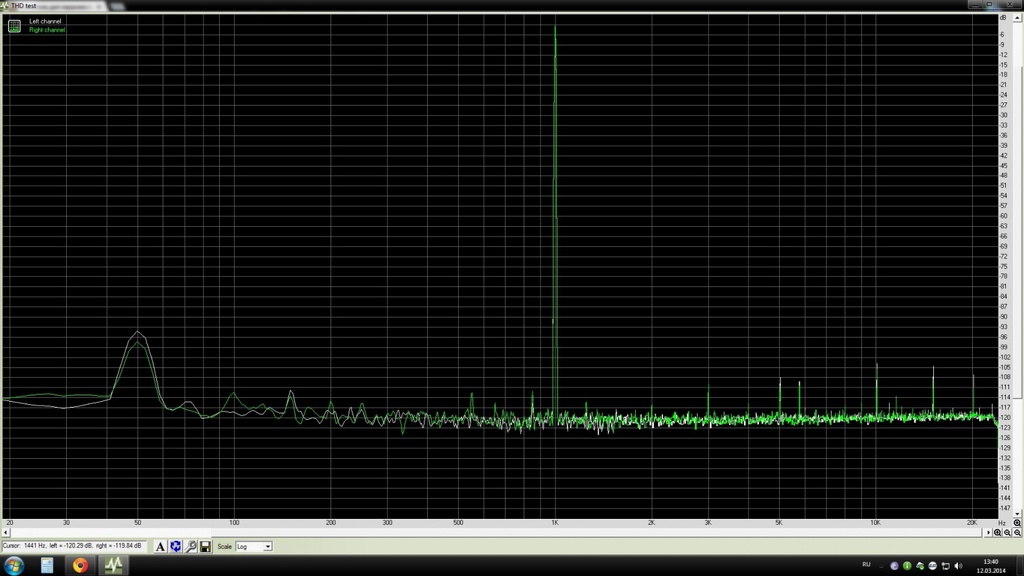The image size is (1024, 576).
Task: Click the middle magnifier in the bottom-right zoom group
Action: (1007, 533)
